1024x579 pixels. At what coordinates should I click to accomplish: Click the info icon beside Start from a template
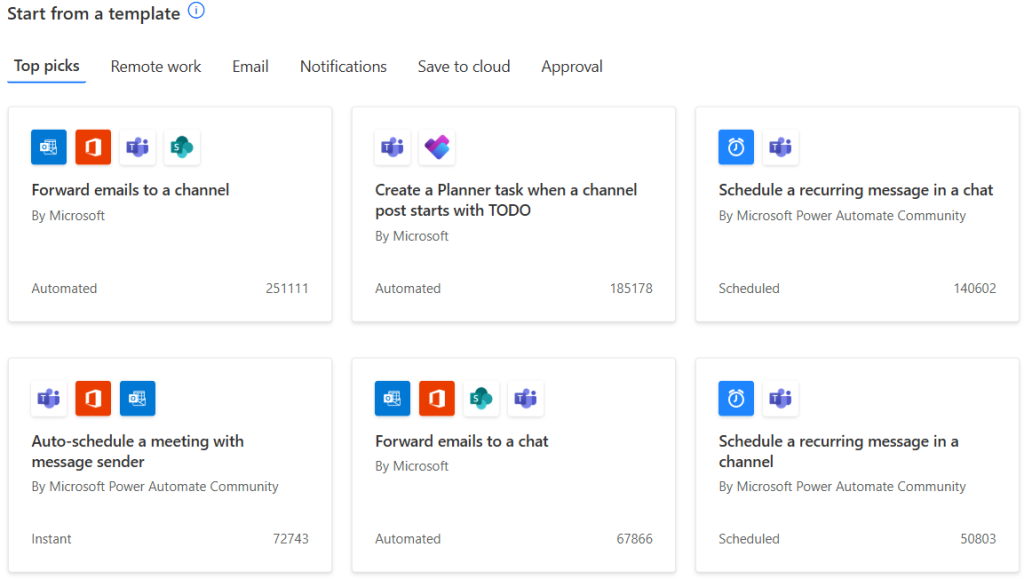[196, 12]
